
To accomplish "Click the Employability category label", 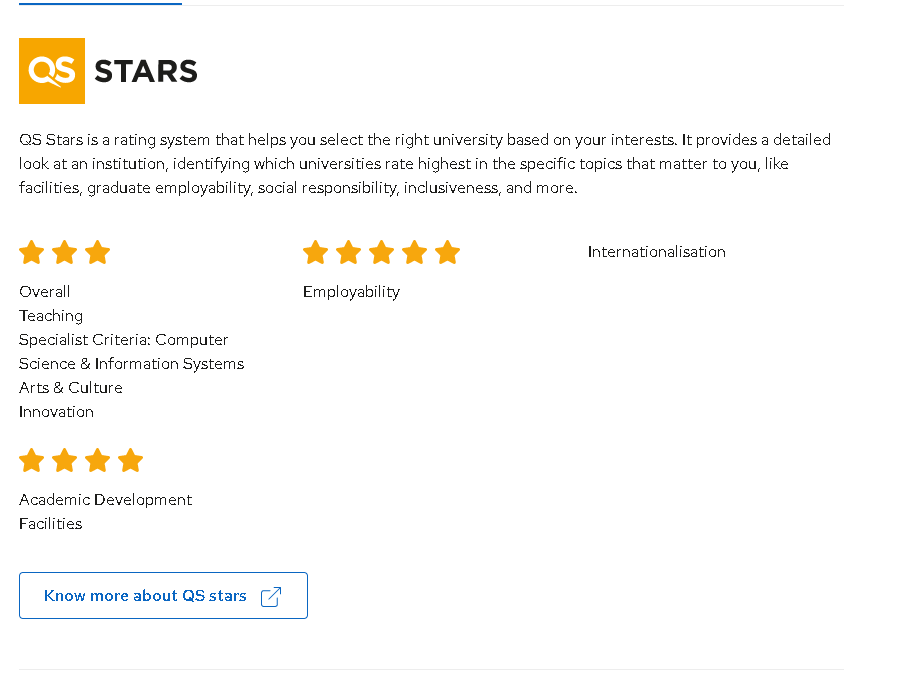I will [x=351, y=291].
